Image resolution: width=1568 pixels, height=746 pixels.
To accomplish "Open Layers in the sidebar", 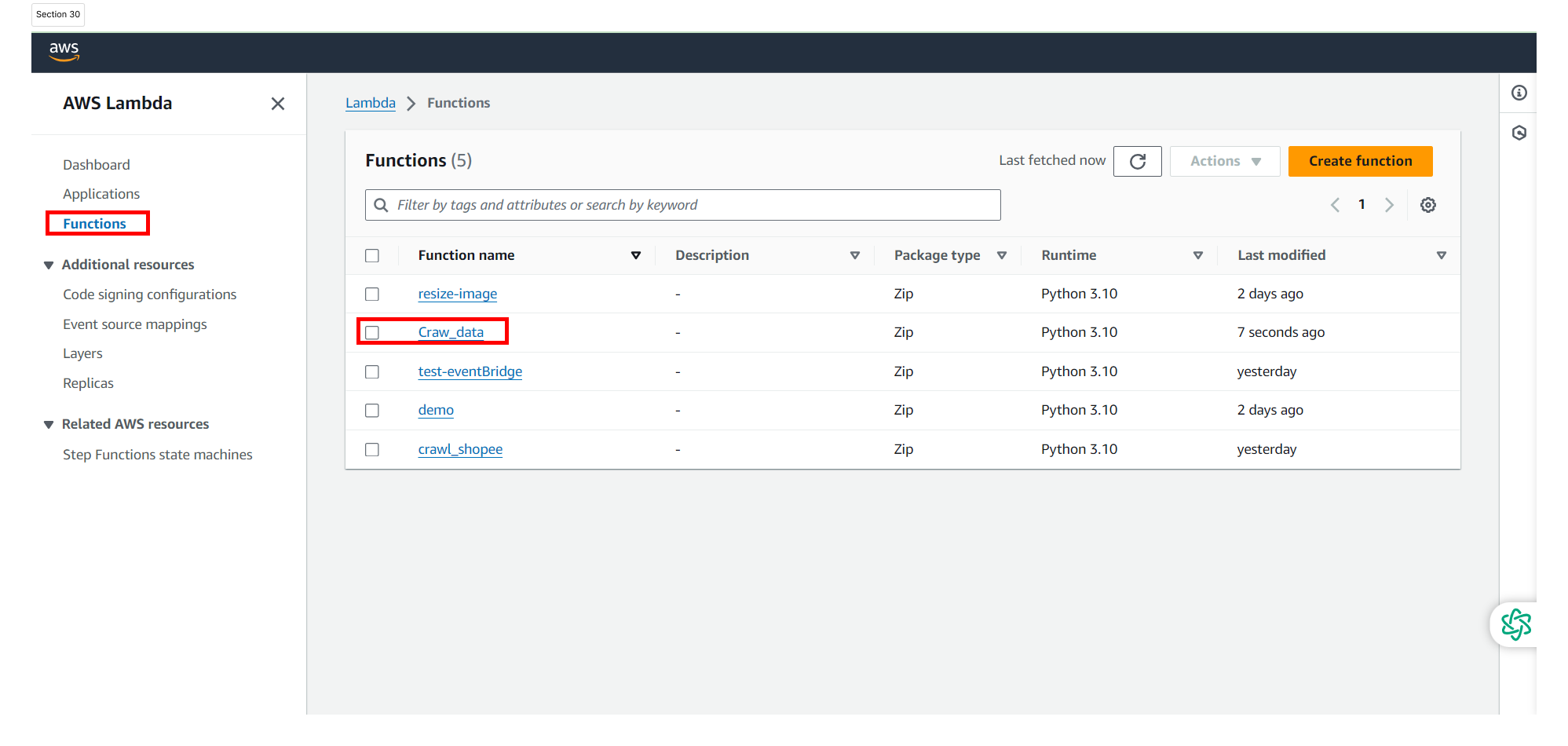I will tap(82, 353).
